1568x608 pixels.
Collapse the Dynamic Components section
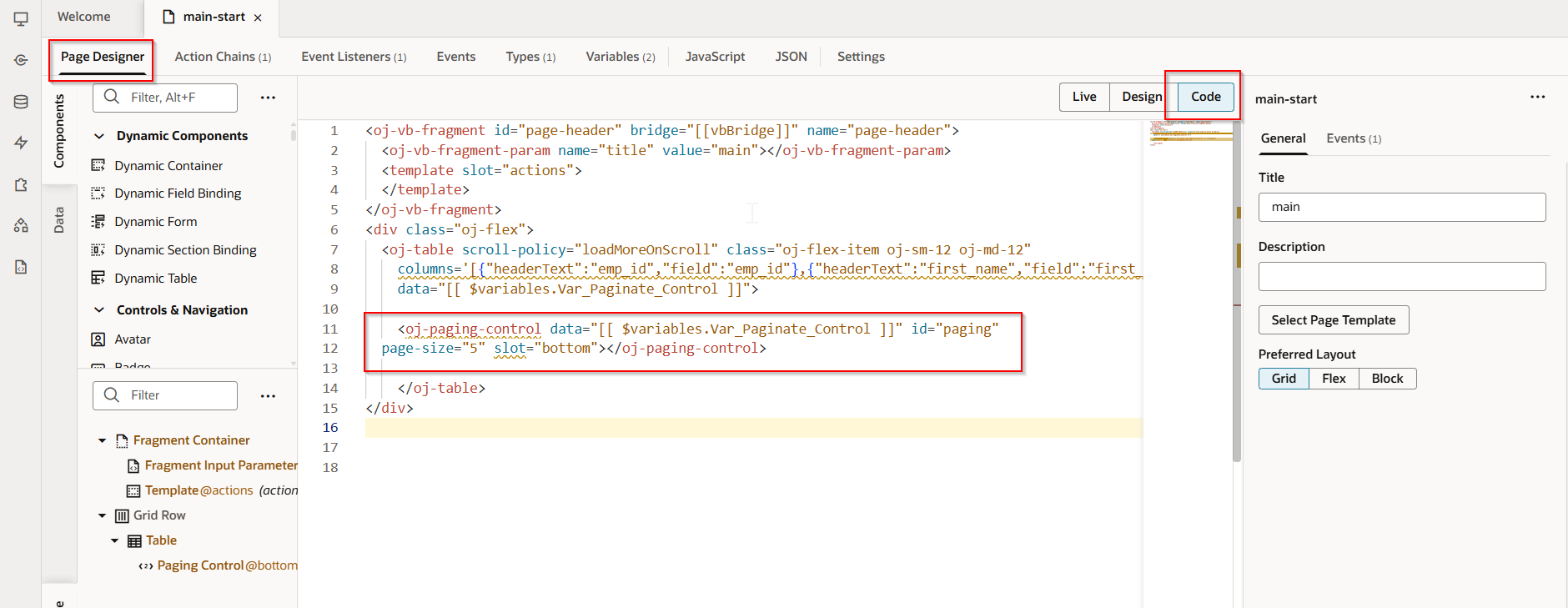click(99, 136)
